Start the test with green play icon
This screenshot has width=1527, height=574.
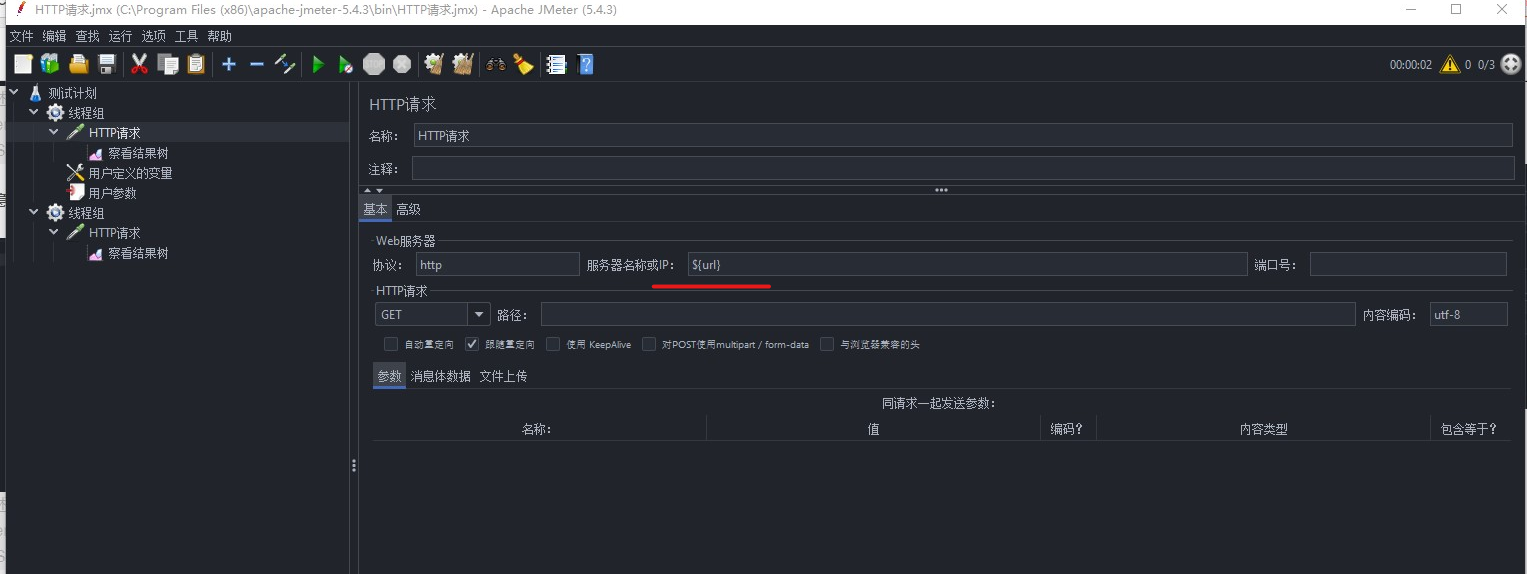click(318, 64)
